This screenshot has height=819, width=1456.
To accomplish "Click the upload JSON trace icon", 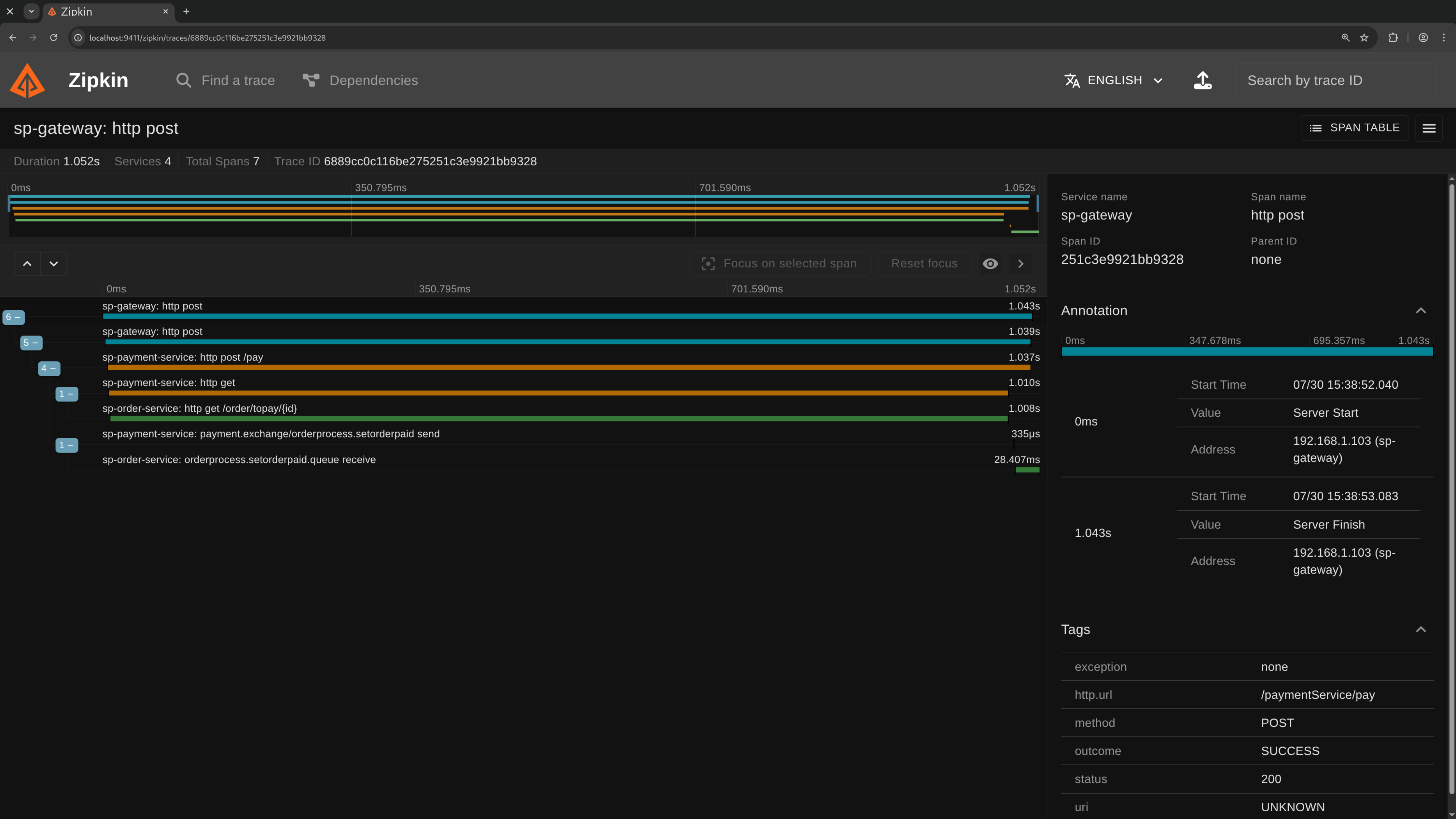I will tap(1202, 80).
